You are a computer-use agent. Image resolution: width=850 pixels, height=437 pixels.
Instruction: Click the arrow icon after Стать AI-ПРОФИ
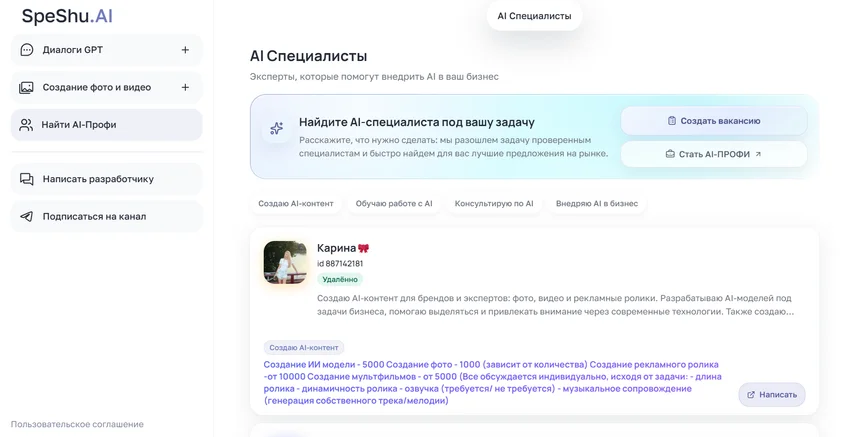[758, 154]
